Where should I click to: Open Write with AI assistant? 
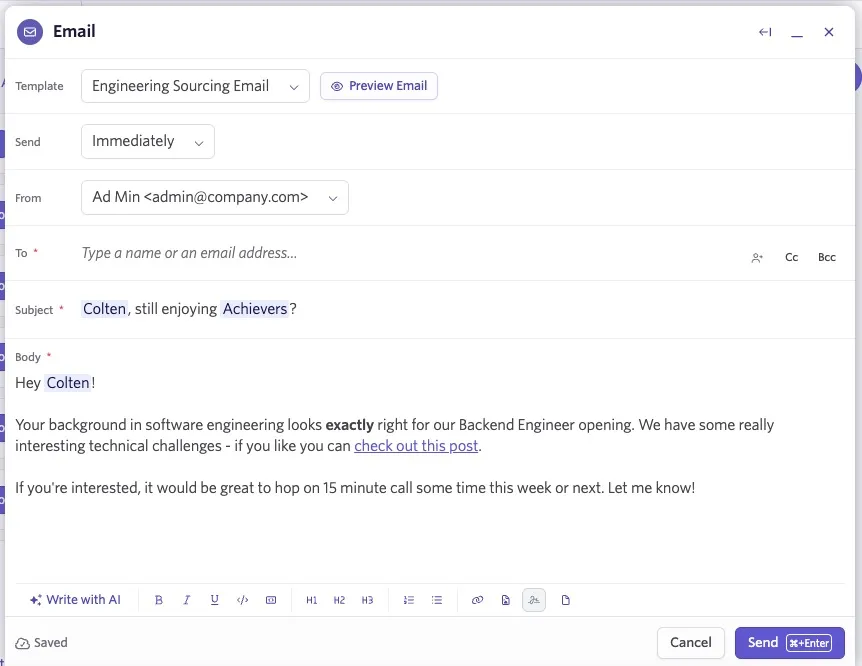pos(75,600)
